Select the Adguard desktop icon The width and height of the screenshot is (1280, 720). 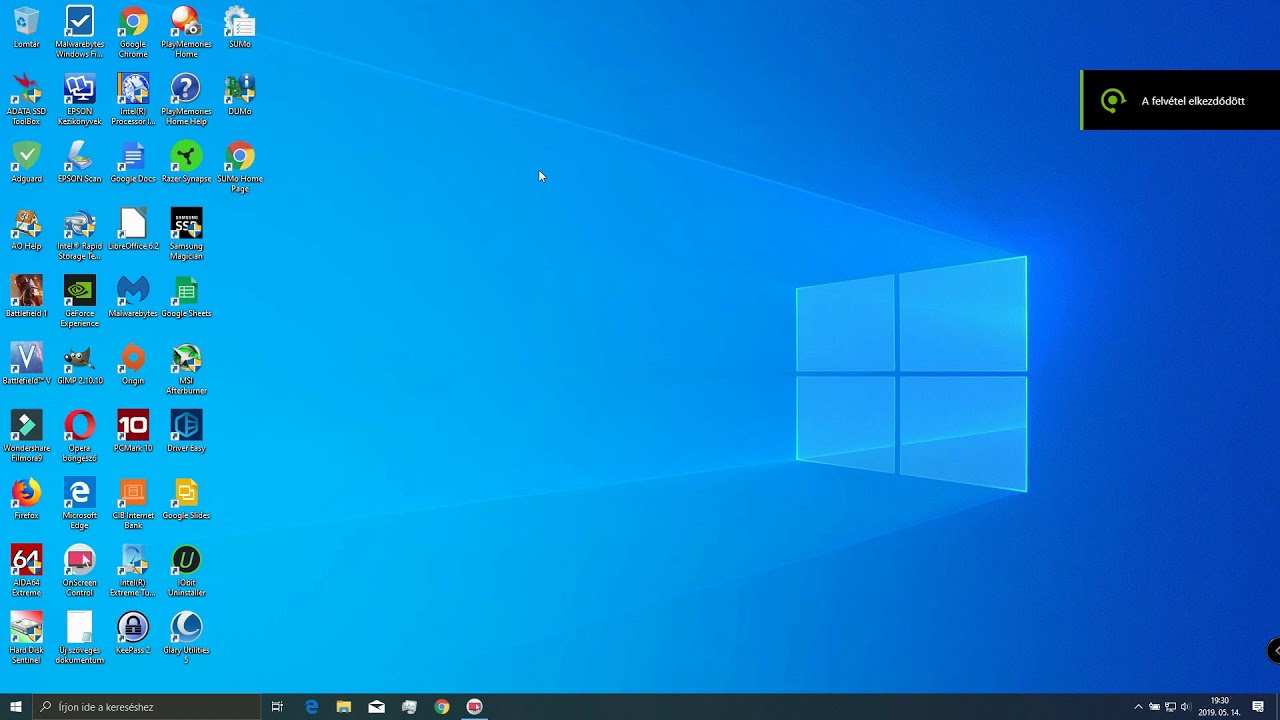(26, 162)
